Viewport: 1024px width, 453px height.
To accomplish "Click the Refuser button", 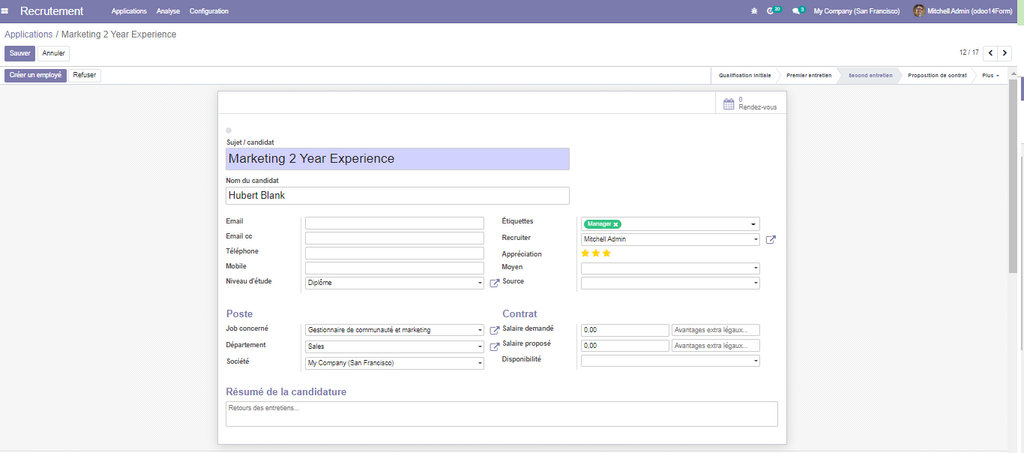I will [85, 75].
